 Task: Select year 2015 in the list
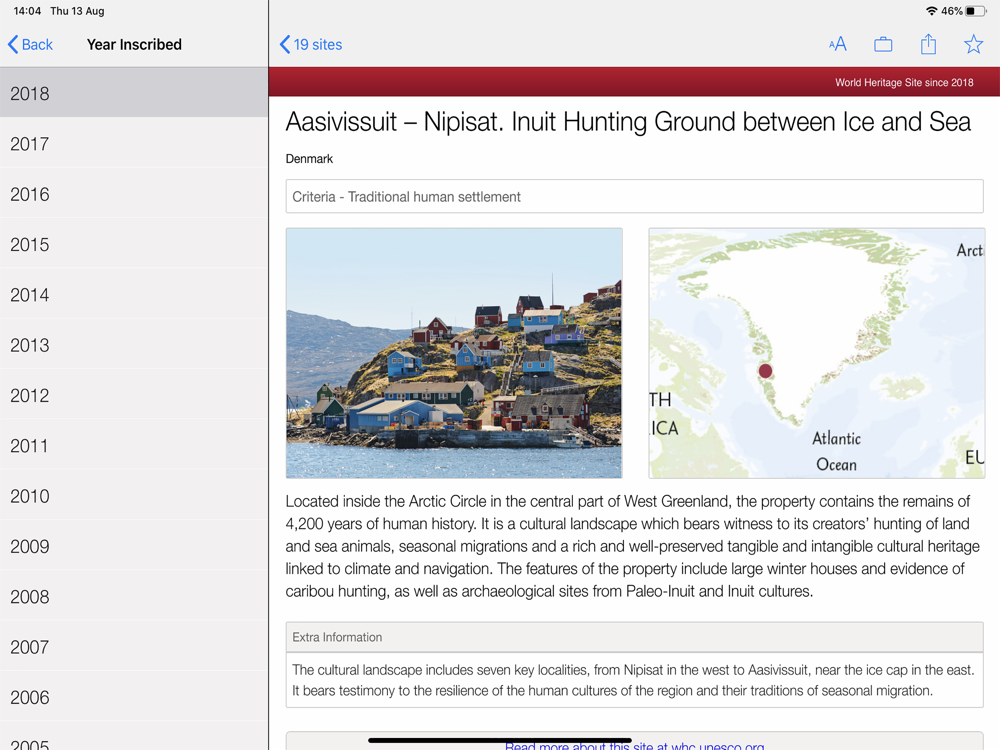tap(134, 244)
